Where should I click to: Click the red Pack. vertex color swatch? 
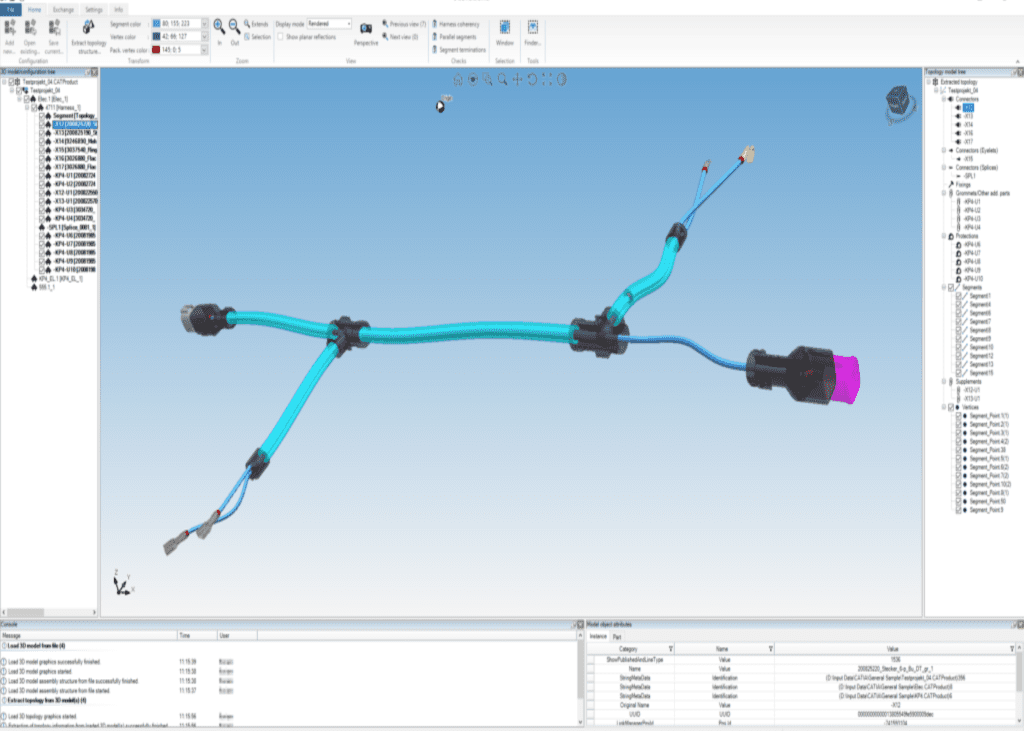(157, 48)
